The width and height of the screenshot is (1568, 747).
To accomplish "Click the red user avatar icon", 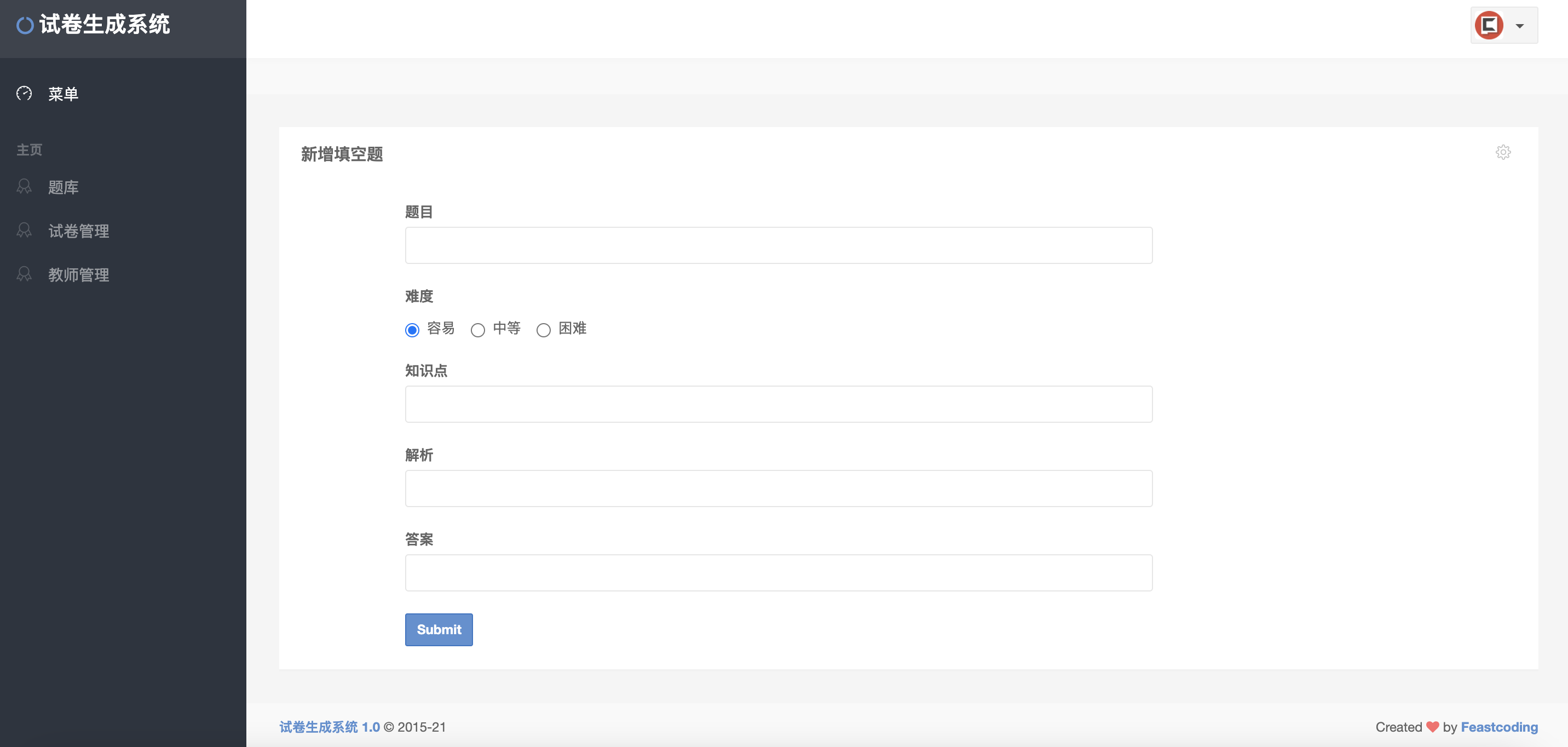I will point(1489,26).
